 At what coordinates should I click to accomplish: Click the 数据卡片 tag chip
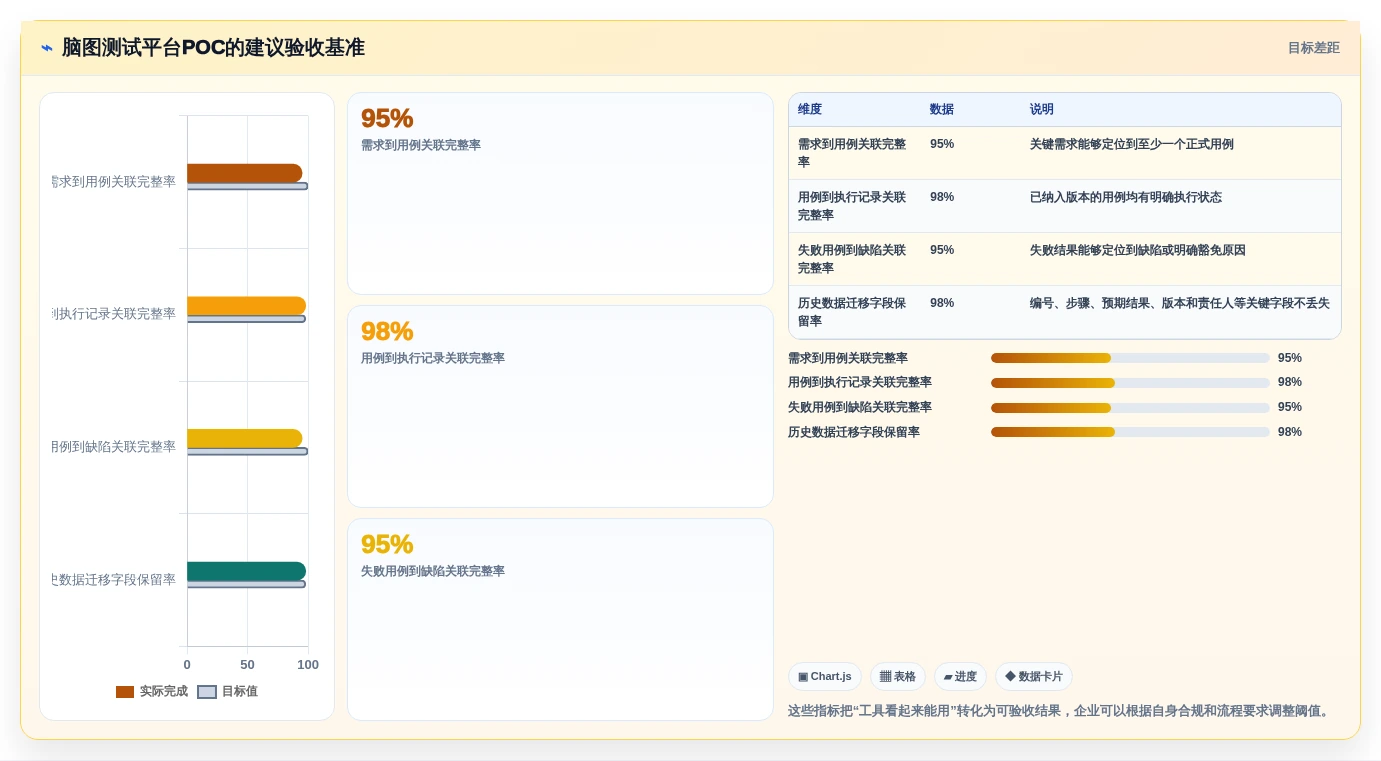(1033, 677)
